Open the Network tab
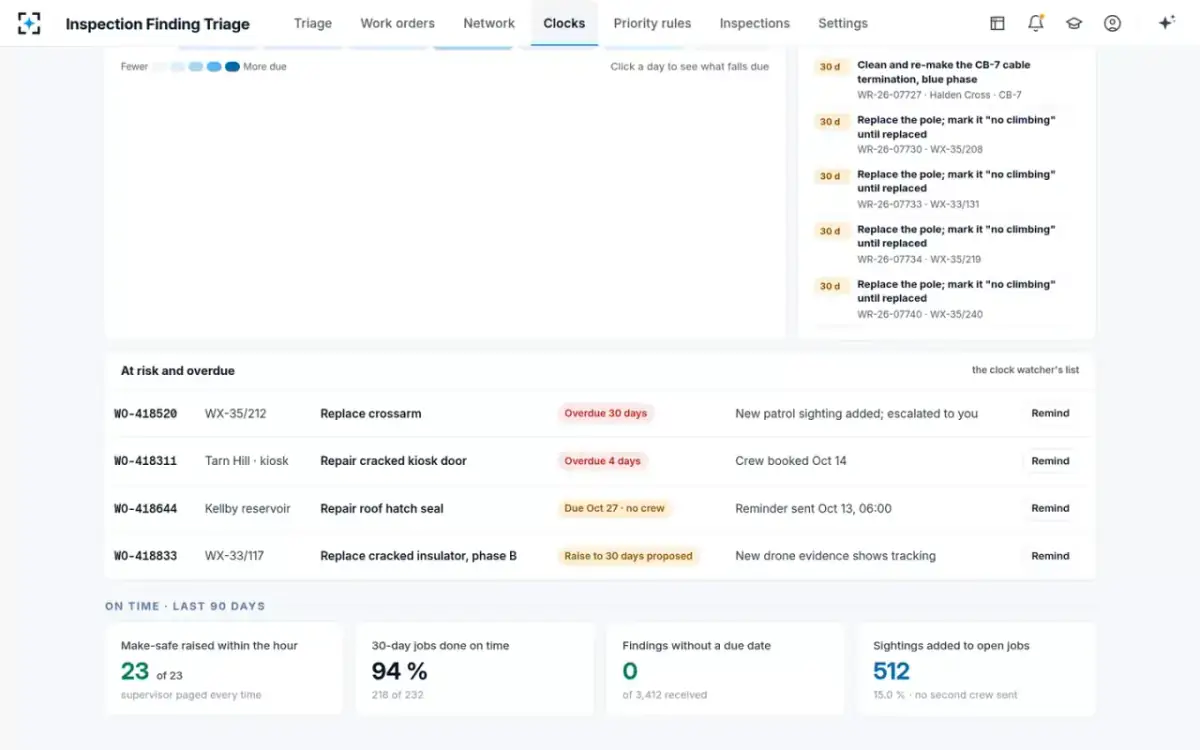The width and height of the screenshot is (1200, 750). pyautogui.click(x=489, y=23)
